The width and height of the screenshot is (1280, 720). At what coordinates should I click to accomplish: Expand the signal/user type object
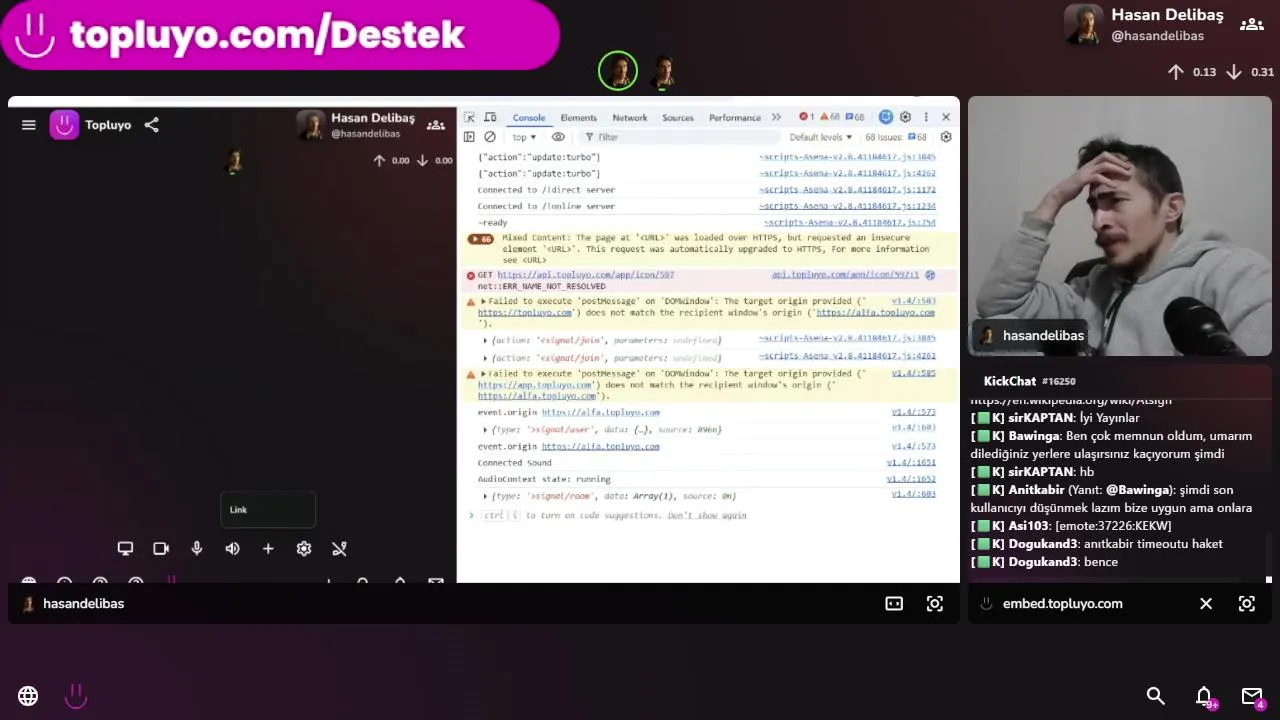point(486,430)
